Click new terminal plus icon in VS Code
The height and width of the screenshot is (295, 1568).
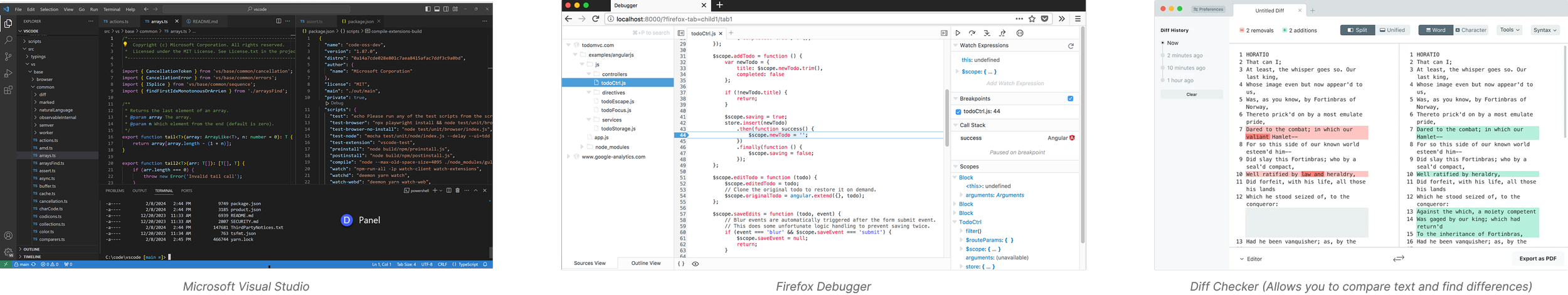click(x=435, y=190)
